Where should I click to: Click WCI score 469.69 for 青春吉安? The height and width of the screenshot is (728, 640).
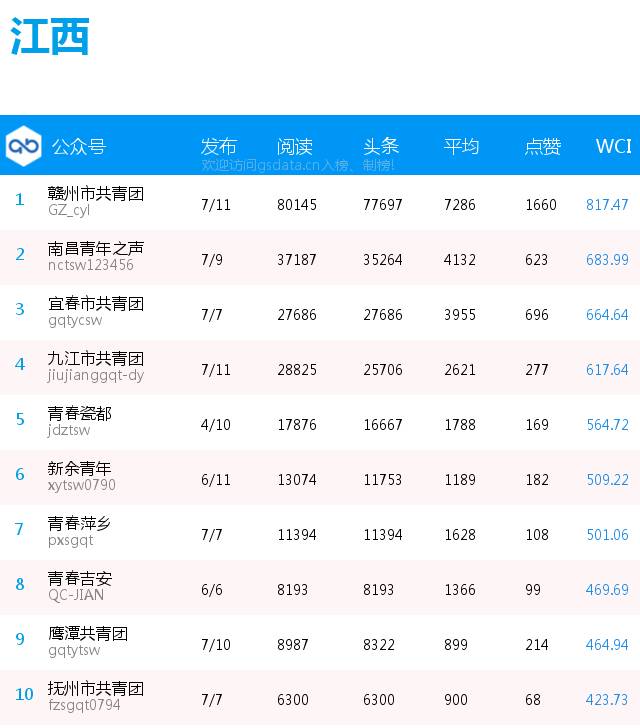pos(607,589)
